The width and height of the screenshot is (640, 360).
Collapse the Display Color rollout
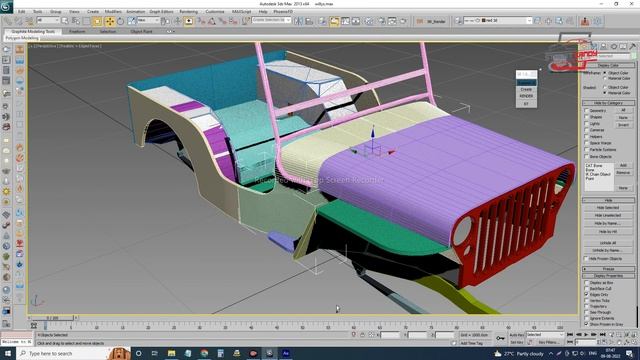click(608, 65)
